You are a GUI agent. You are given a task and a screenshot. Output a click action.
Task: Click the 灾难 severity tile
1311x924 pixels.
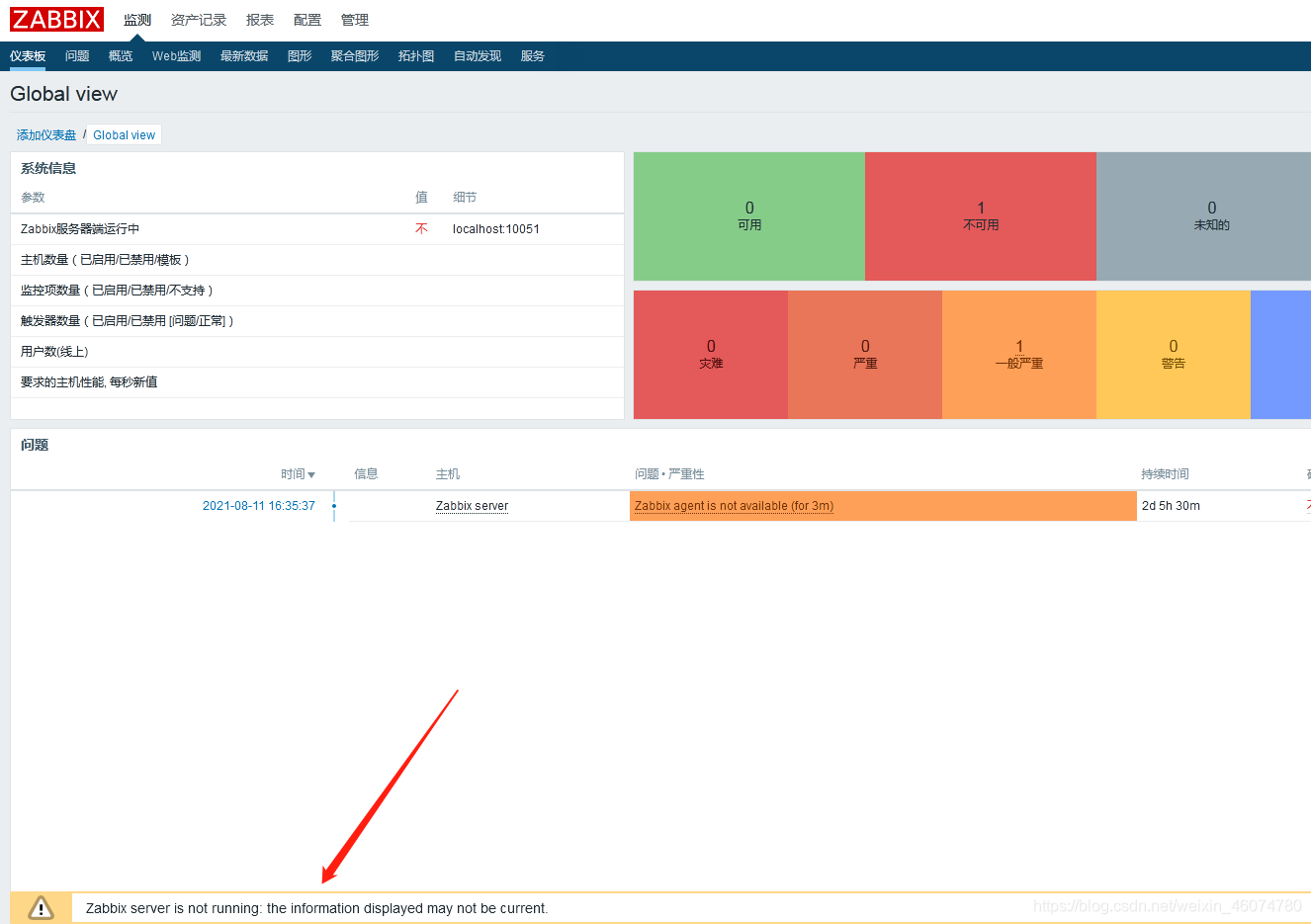[711, 355]
